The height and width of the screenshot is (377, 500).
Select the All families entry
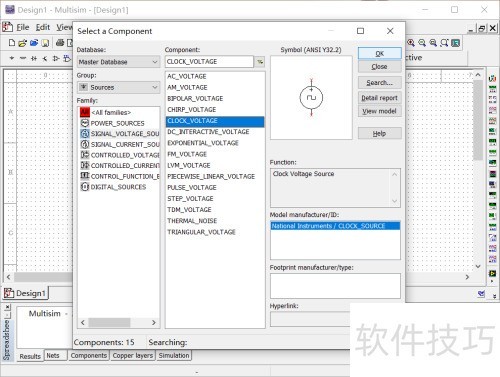coord(111,113)
